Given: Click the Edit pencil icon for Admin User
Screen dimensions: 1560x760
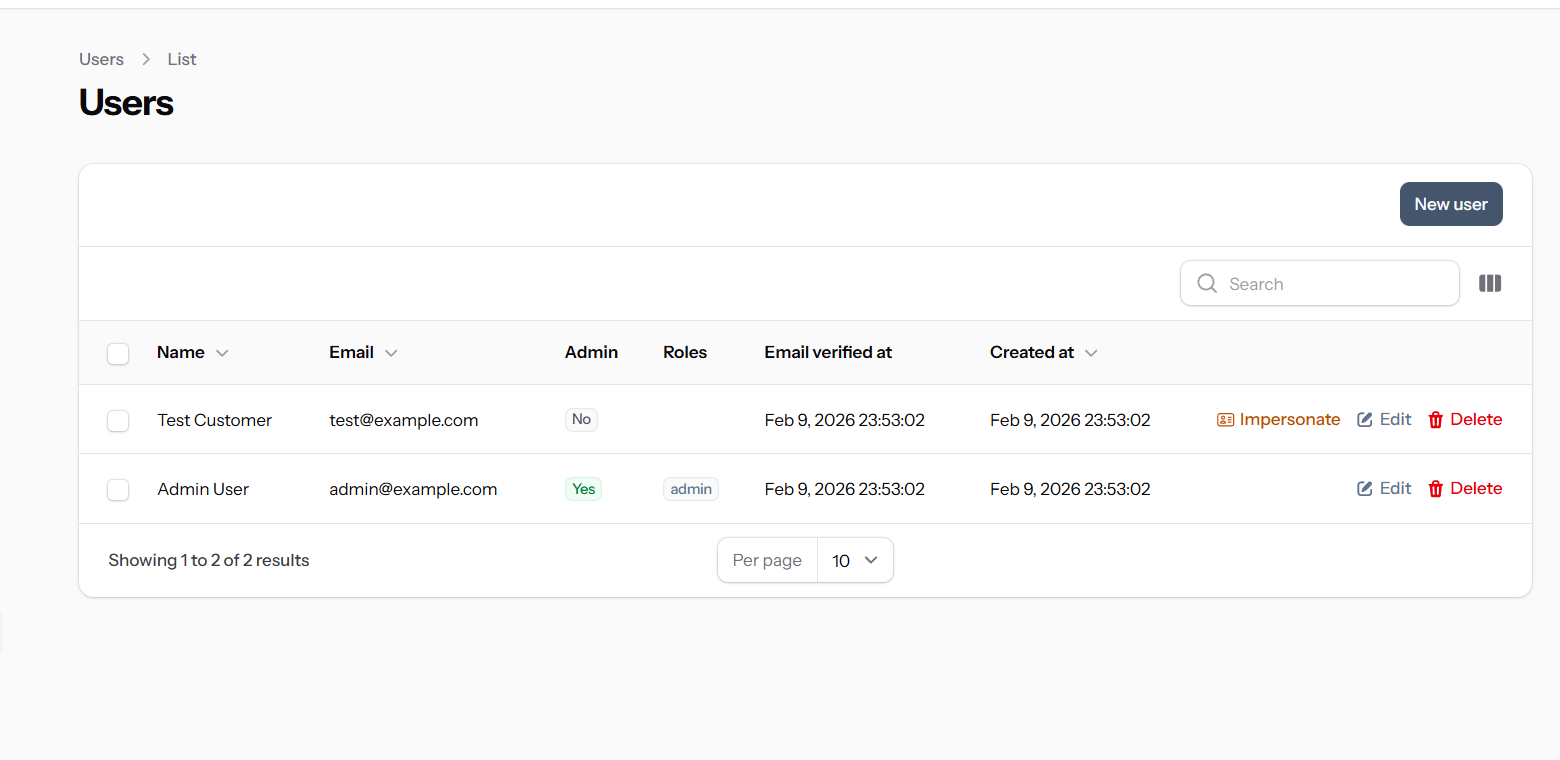Looking at the screenshot, I should pos(1363,488).
